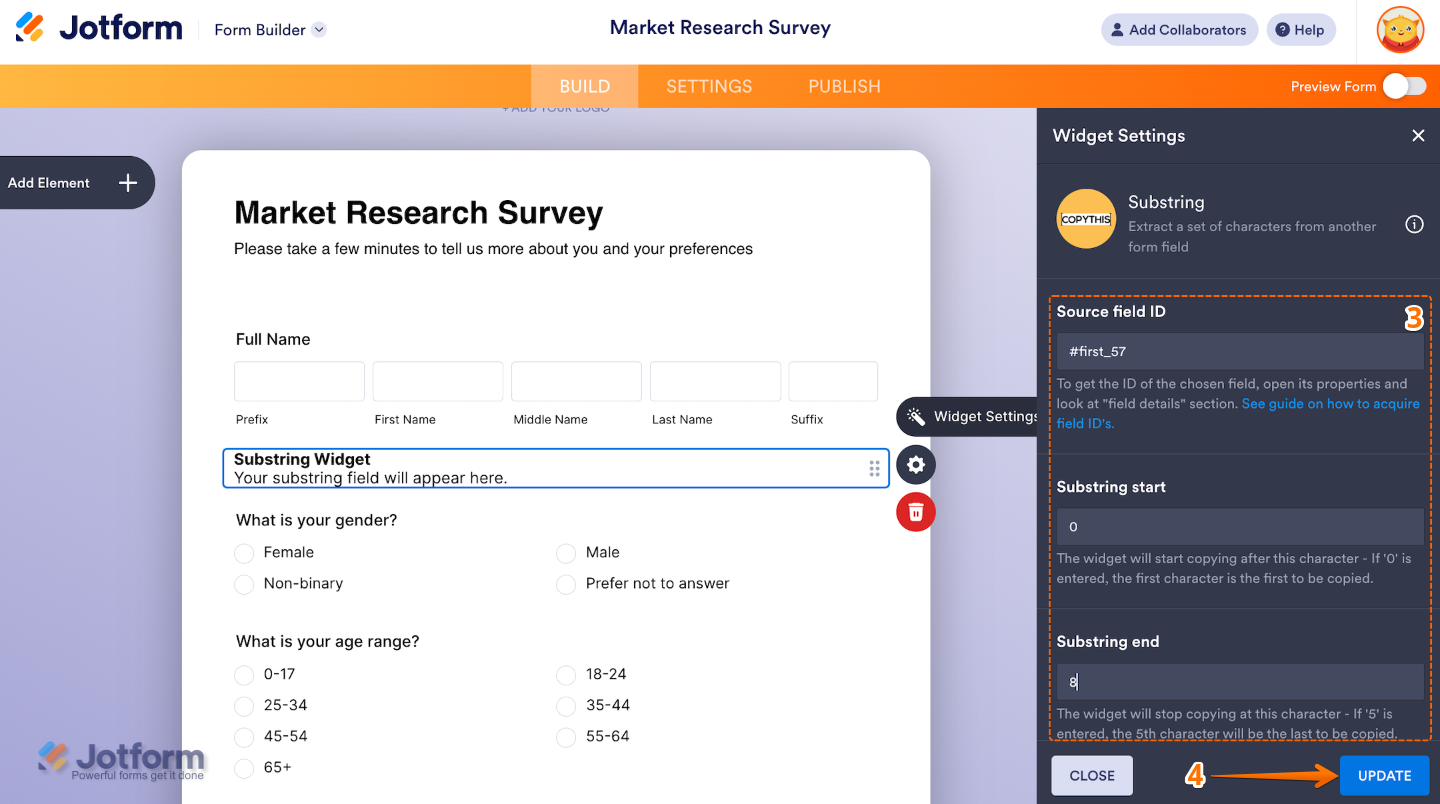Click the info icon beside Substring description
1440x804 pixels.
[1414, 225]
